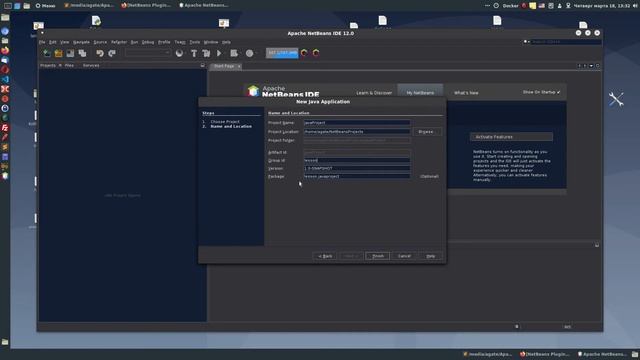Image resolution: width=640 pixels, height=360 pixels.
Task: Click the Debug Project toolbar icon
Action: tap(234, 53)
